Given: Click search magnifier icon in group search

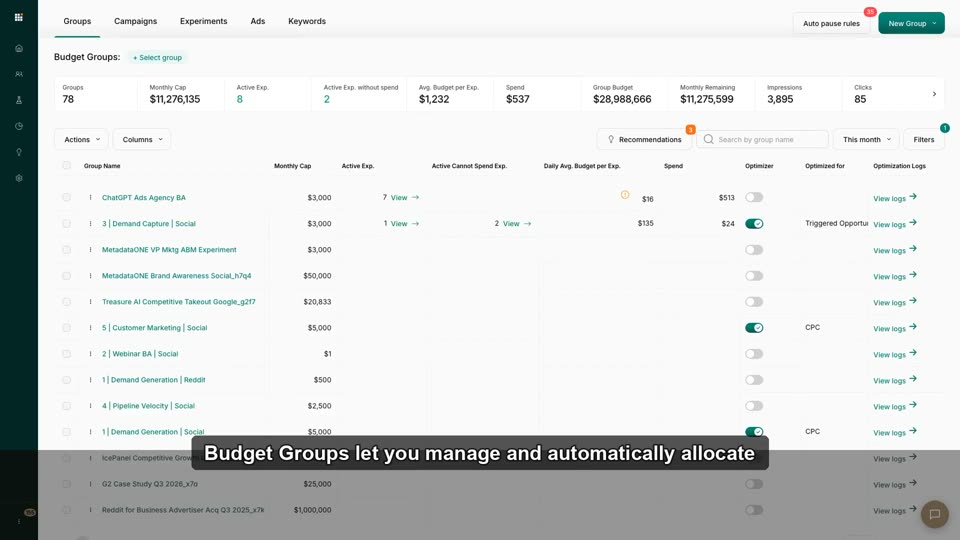Looking at the screenshot, I should [x=708, y=139].
